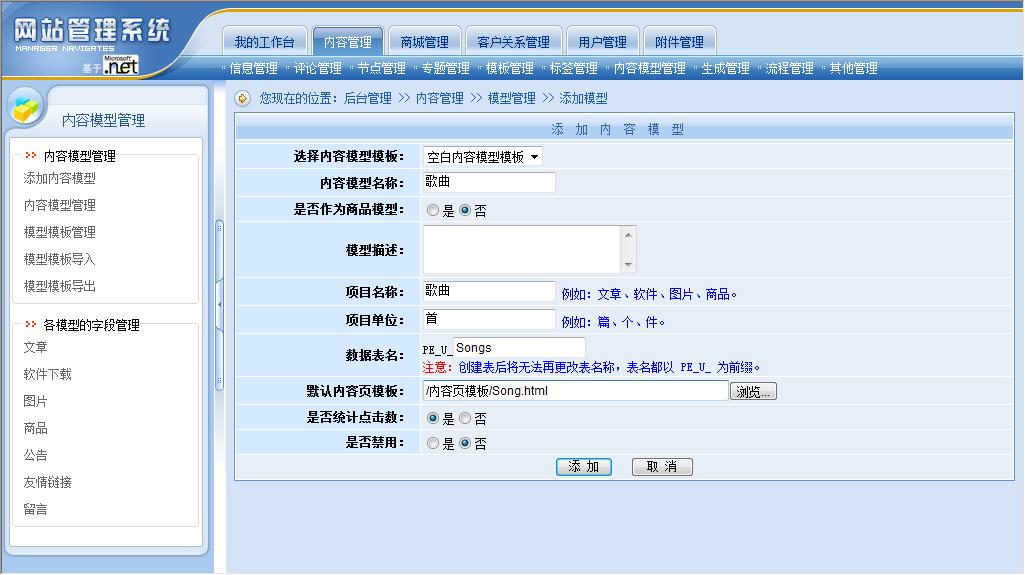Open the 用户管理 tab

tap(602, 42)
